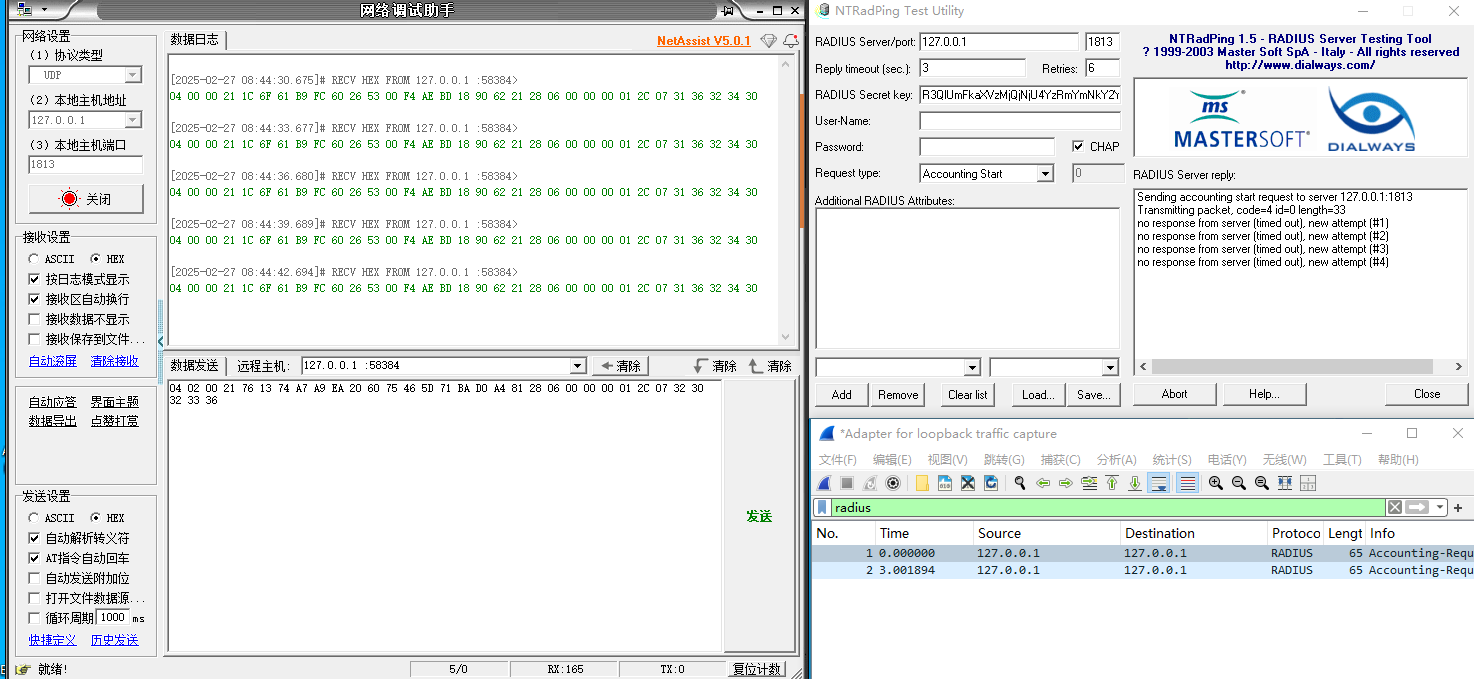
Task: Expand the 远程主机 address dropdown
Action: coord(576,366)
